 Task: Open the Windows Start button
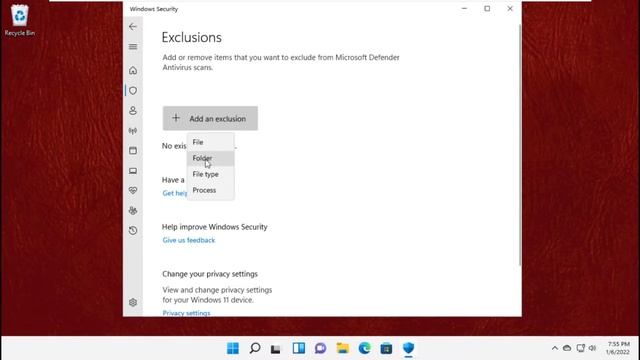coord(233,348)
